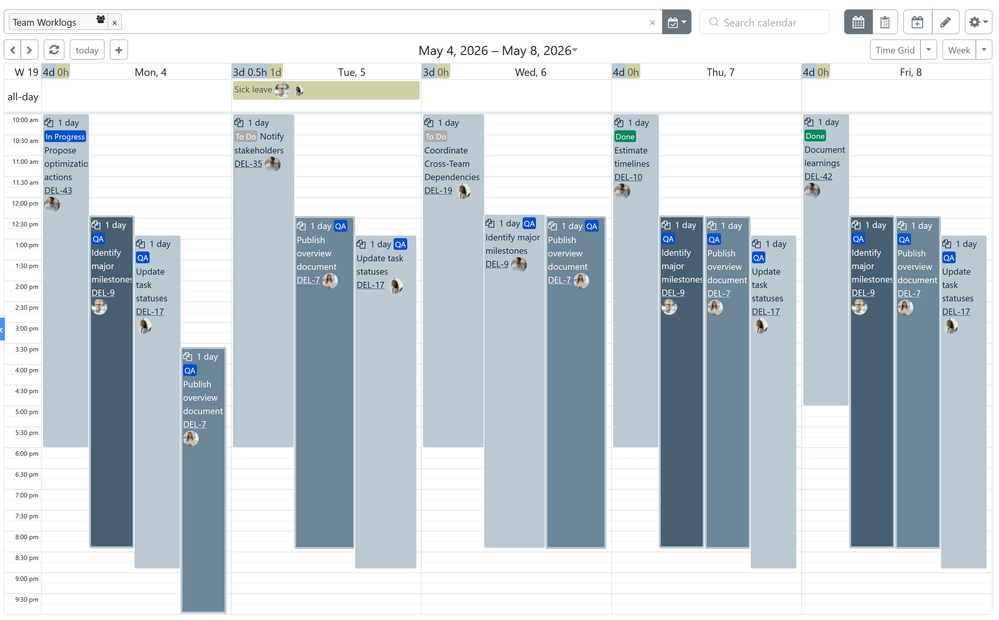Open the DEL-19 link on Wednesday

coord(438,191)
